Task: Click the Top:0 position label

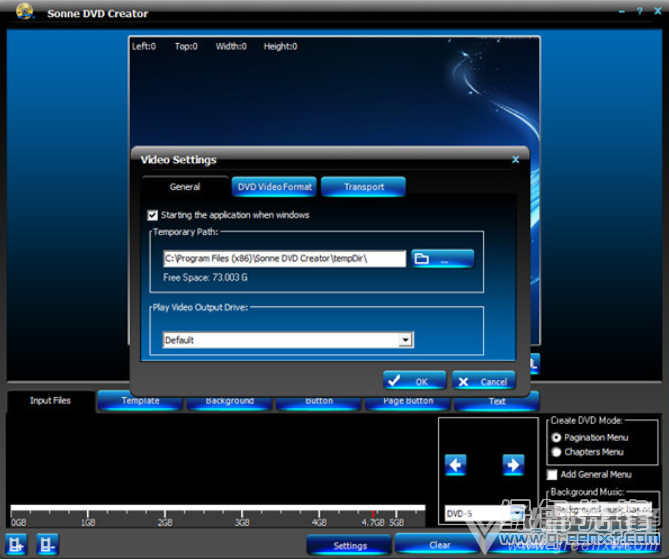Action: click(x=186, y=47)
